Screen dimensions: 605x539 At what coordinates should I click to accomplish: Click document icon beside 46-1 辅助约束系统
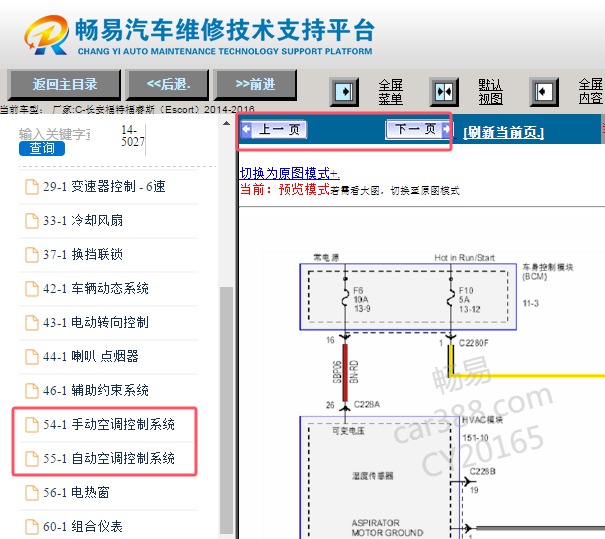(x=32, y=391)
